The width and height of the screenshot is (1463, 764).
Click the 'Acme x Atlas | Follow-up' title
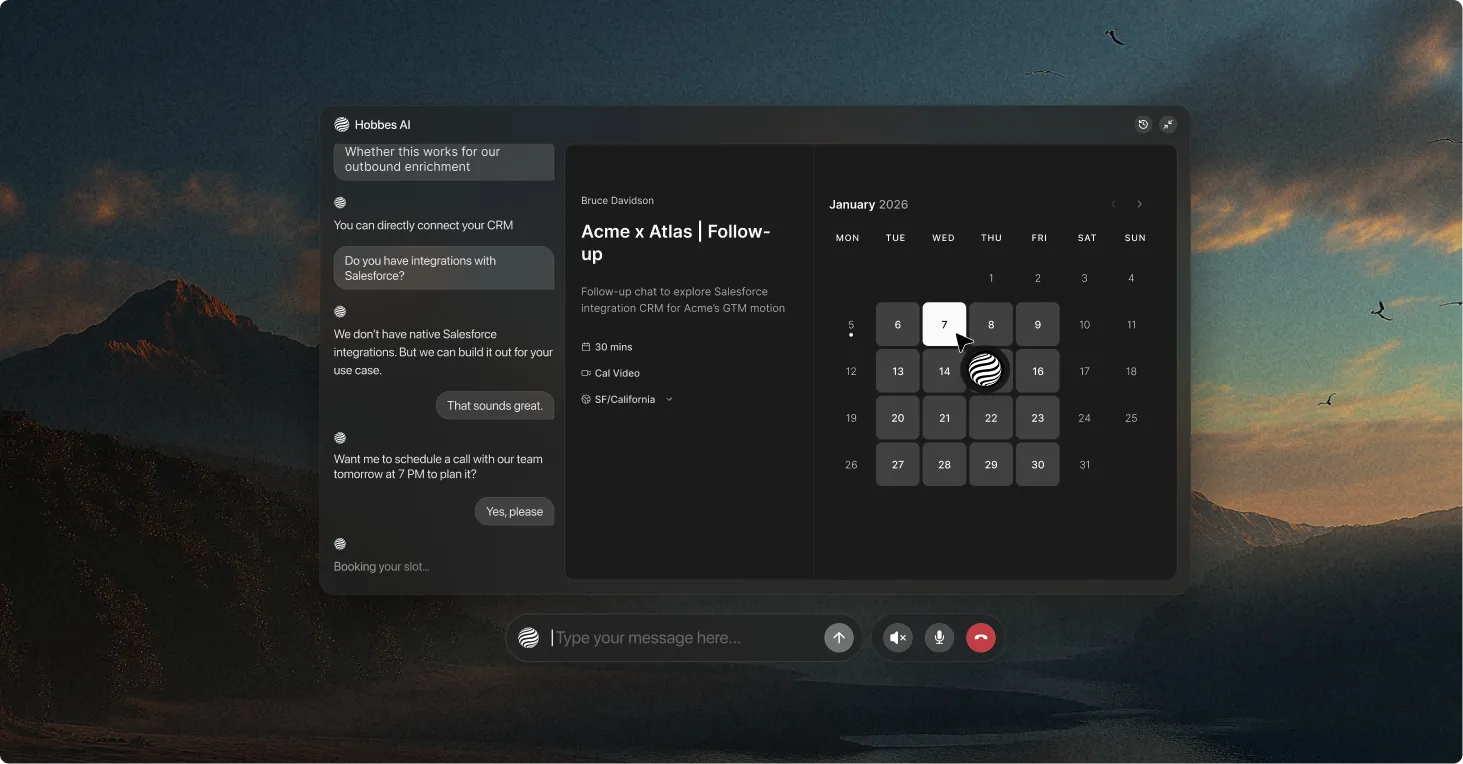tap(676, 243)
